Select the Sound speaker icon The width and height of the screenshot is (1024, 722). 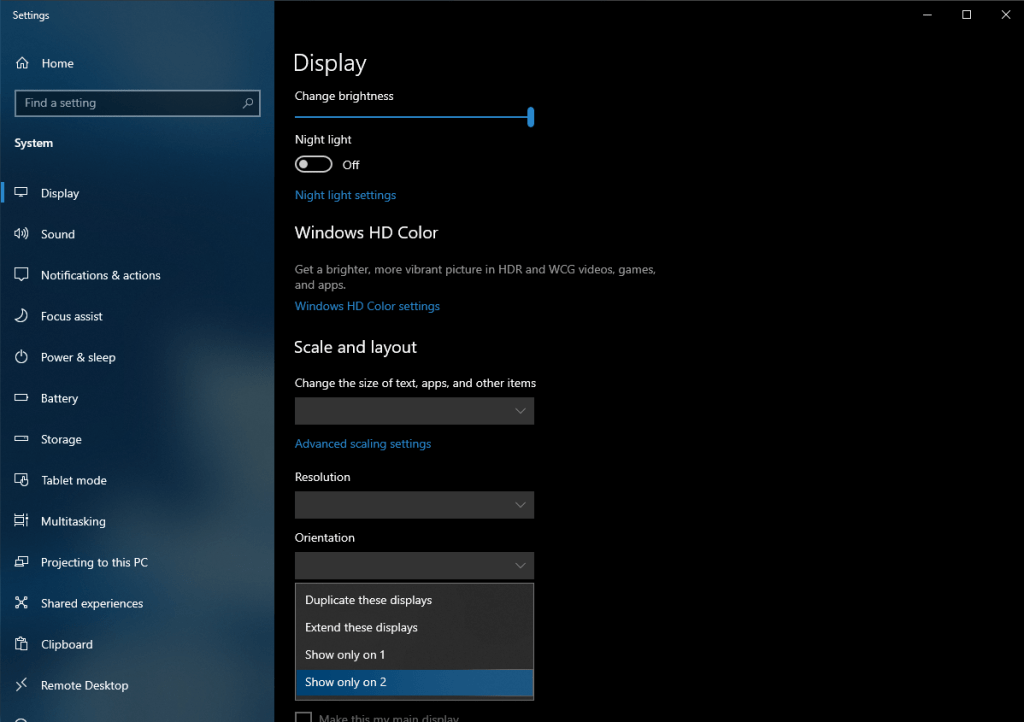point(21,234)
